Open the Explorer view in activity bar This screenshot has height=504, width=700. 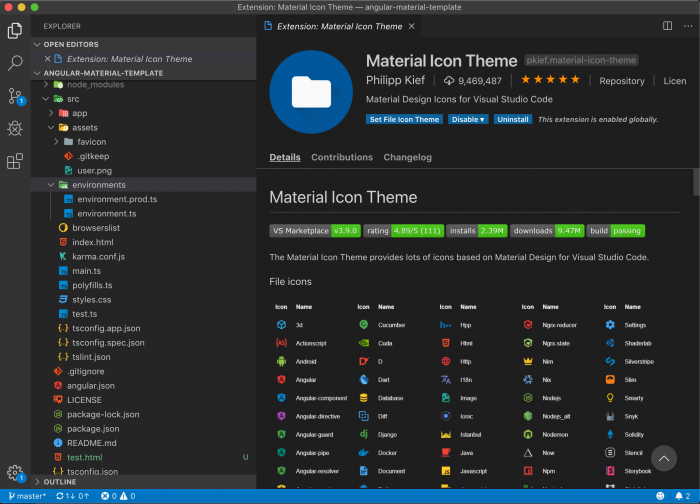point(15,31)
